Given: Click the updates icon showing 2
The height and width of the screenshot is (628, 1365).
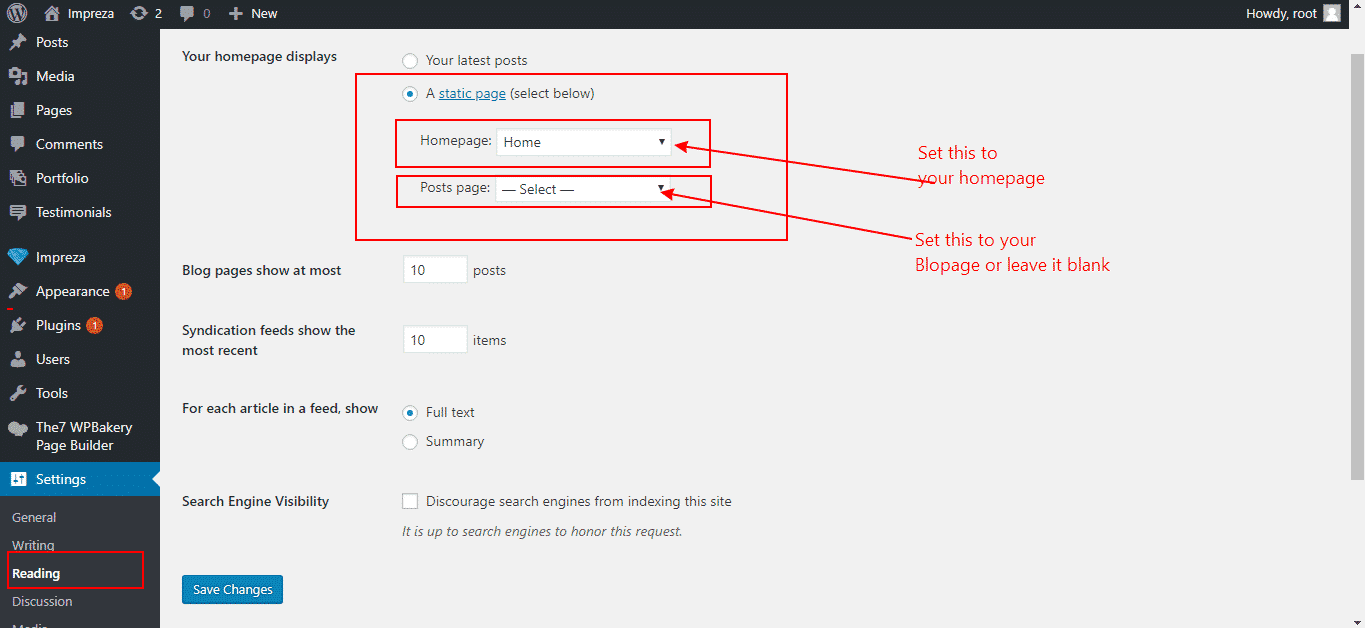Looking at the screenshot, I should tap(139, 13).
